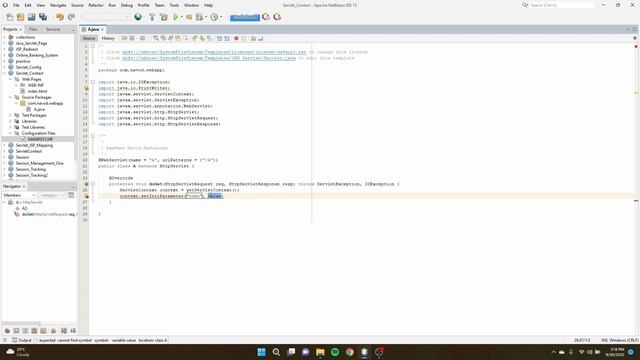640x360 pixels.
Task: Collapse the Web Pages folder
Action: click(x=11, y=79)
